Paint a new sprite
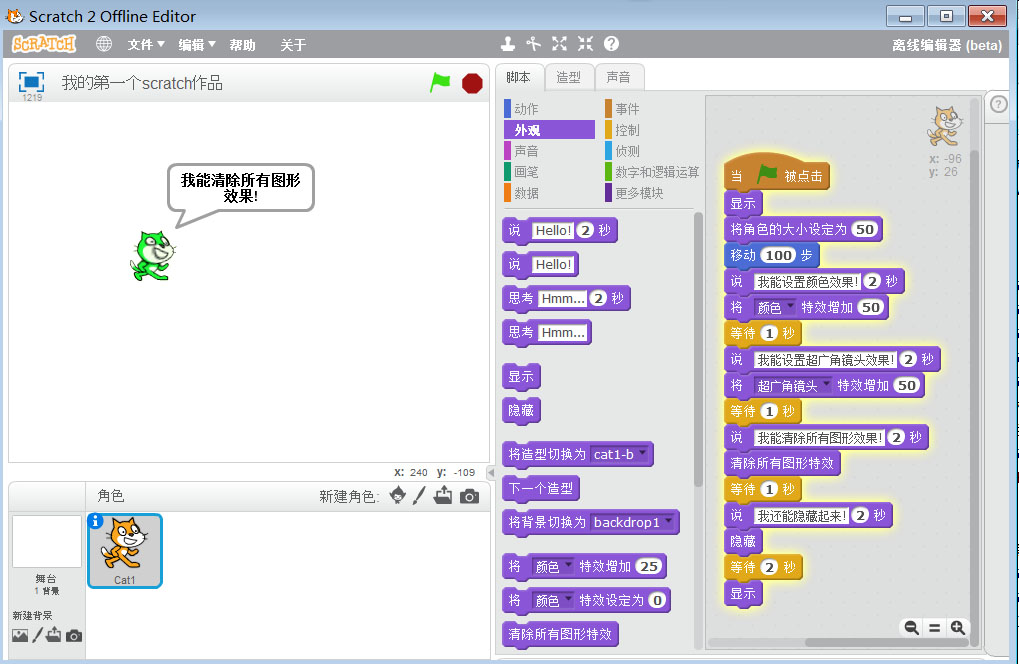This screenshot has height=664, width=1019. [x=419, y=496]
